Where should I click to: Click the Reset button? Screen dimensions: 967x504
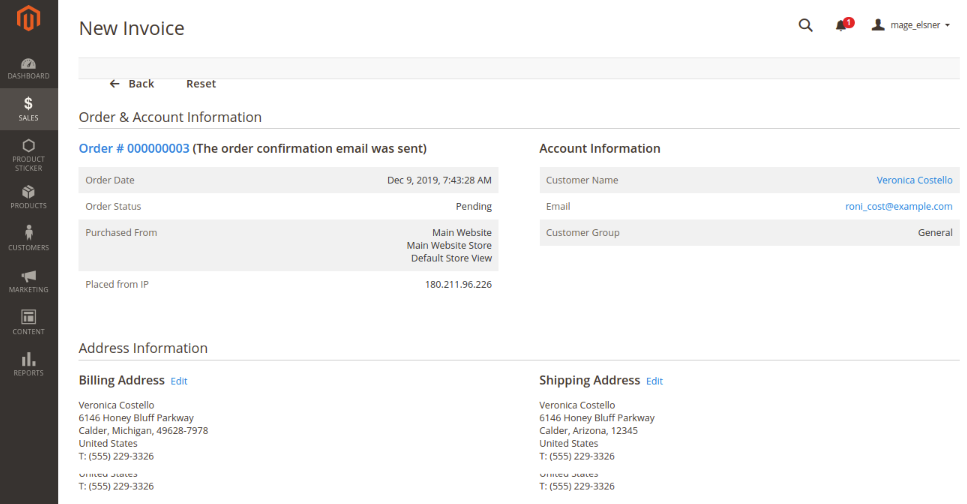tap(201, 84)
